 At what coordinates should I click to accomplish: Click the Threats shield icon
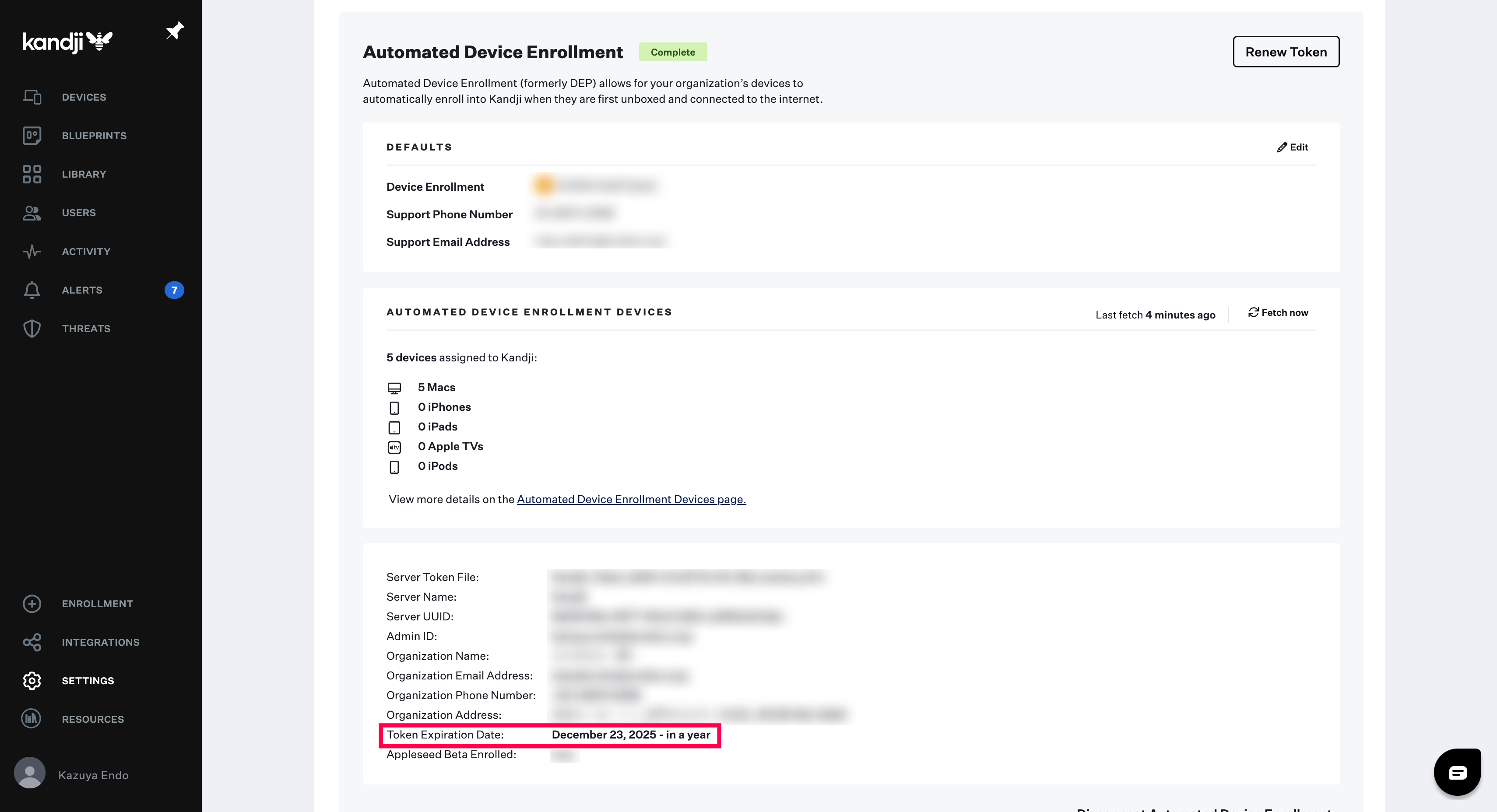(x=32, y=329)
